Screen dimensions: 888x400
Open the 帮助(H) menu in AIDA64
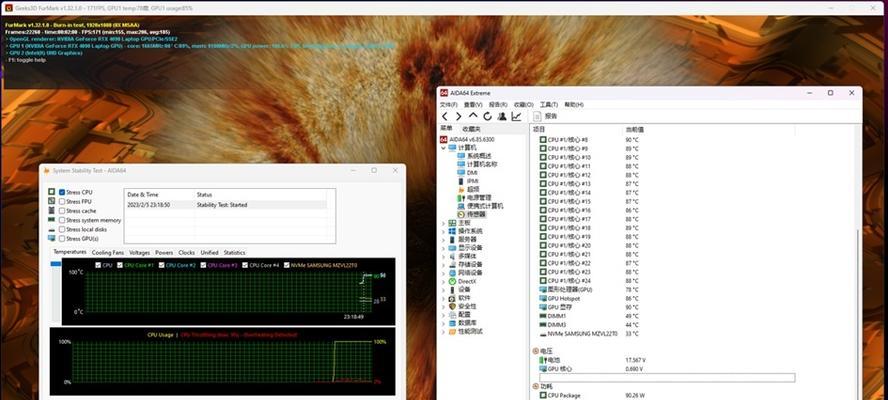click(x=574, y=105)
